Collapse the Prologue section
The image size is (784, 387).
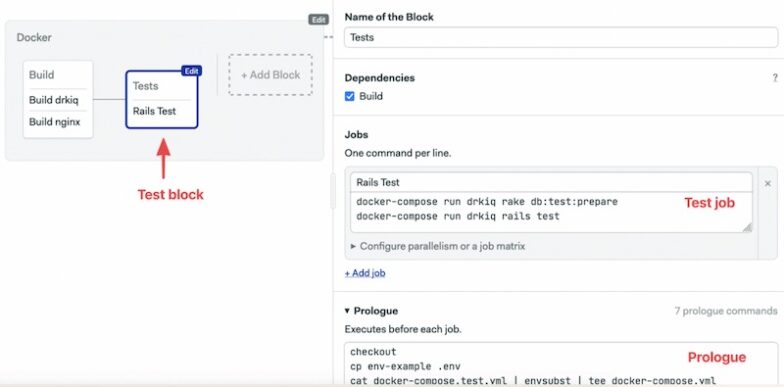[348, 311]
